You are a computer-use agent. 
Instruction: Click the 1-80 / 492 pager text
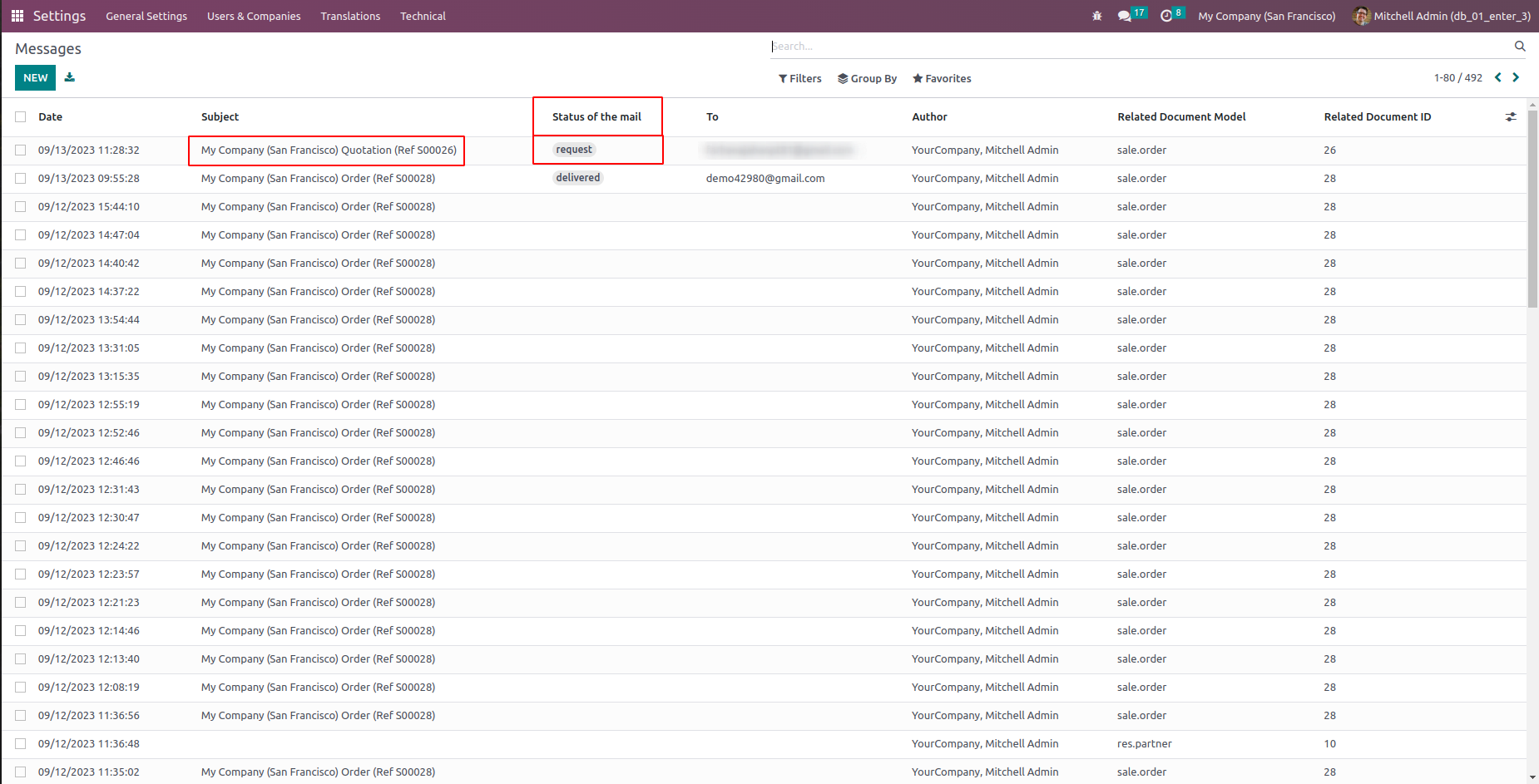(x=1457, y=78)
